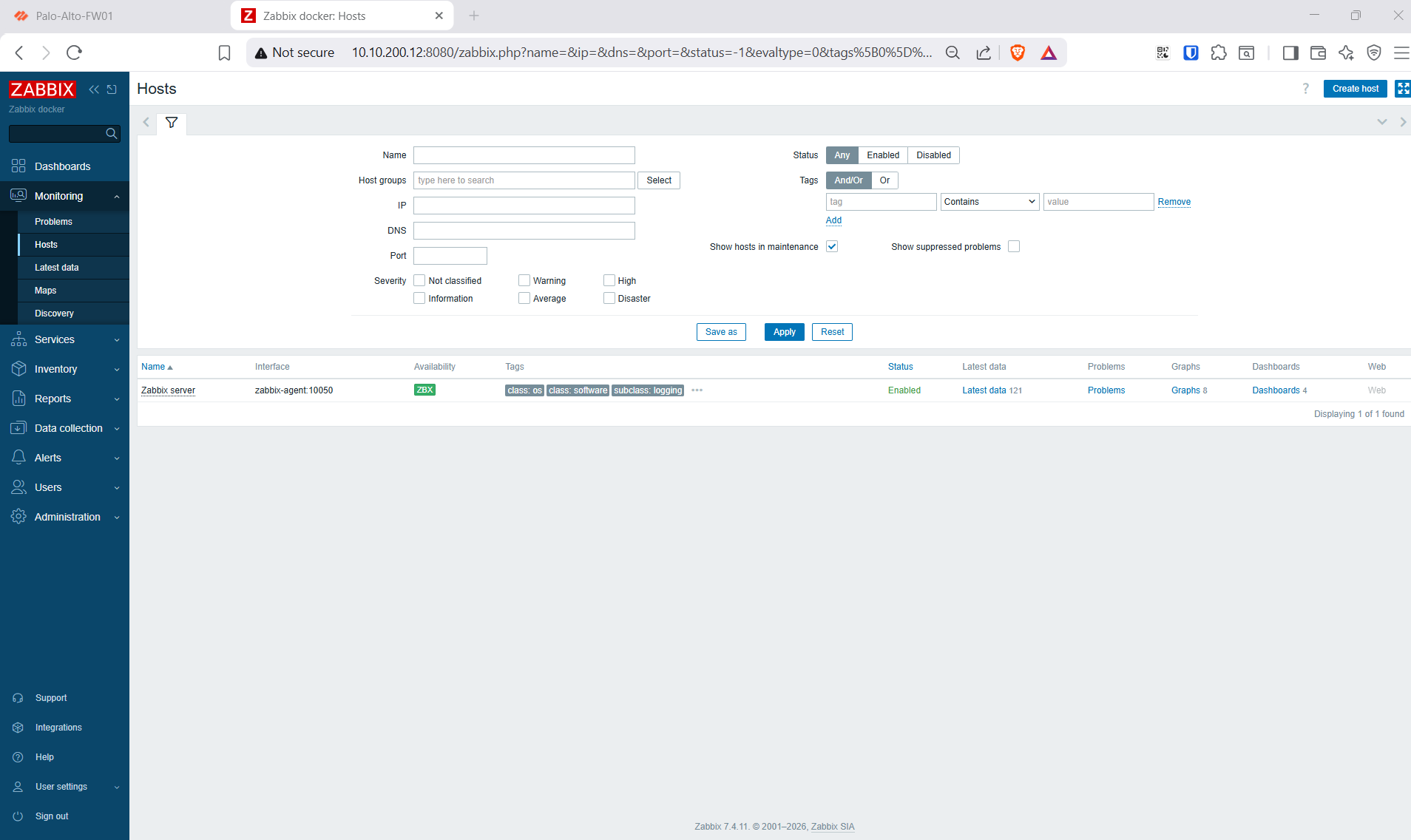Expand the Services menu section
Viewport: 1411px width, 840px height.
tap(64, 339)
